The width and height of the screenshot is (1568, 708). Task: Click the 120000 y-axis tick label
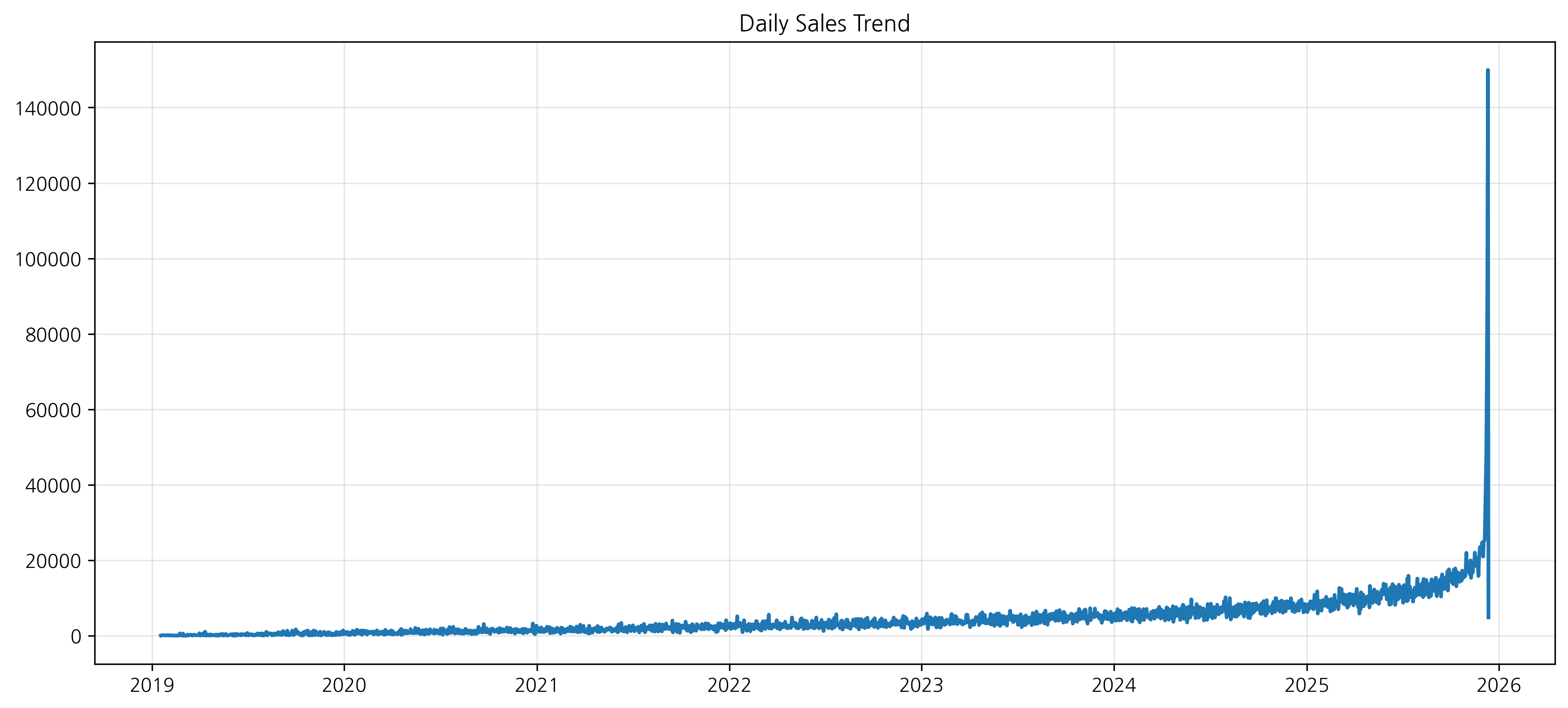48,184
